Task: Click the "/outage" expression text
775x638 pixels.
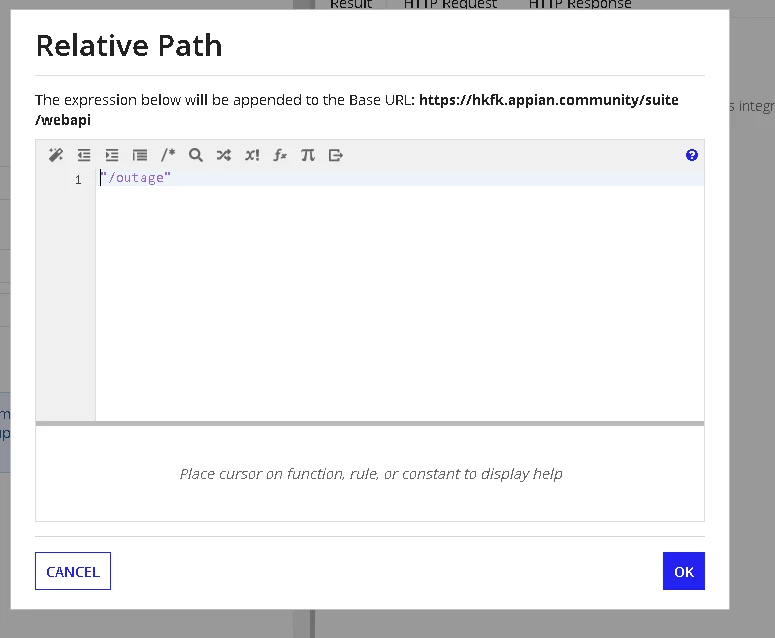Action: tap(135, 178)
